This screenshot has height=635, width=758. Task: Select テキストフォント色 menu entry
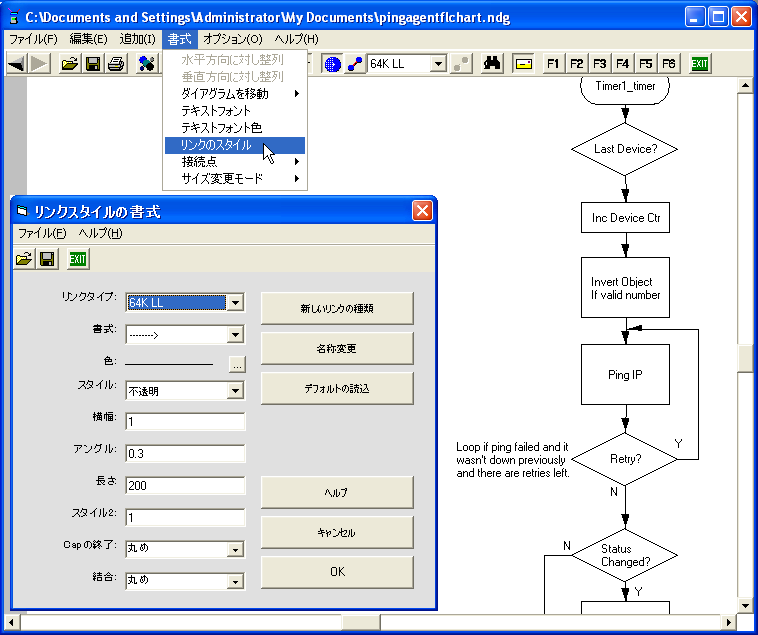tap(235, 128)
